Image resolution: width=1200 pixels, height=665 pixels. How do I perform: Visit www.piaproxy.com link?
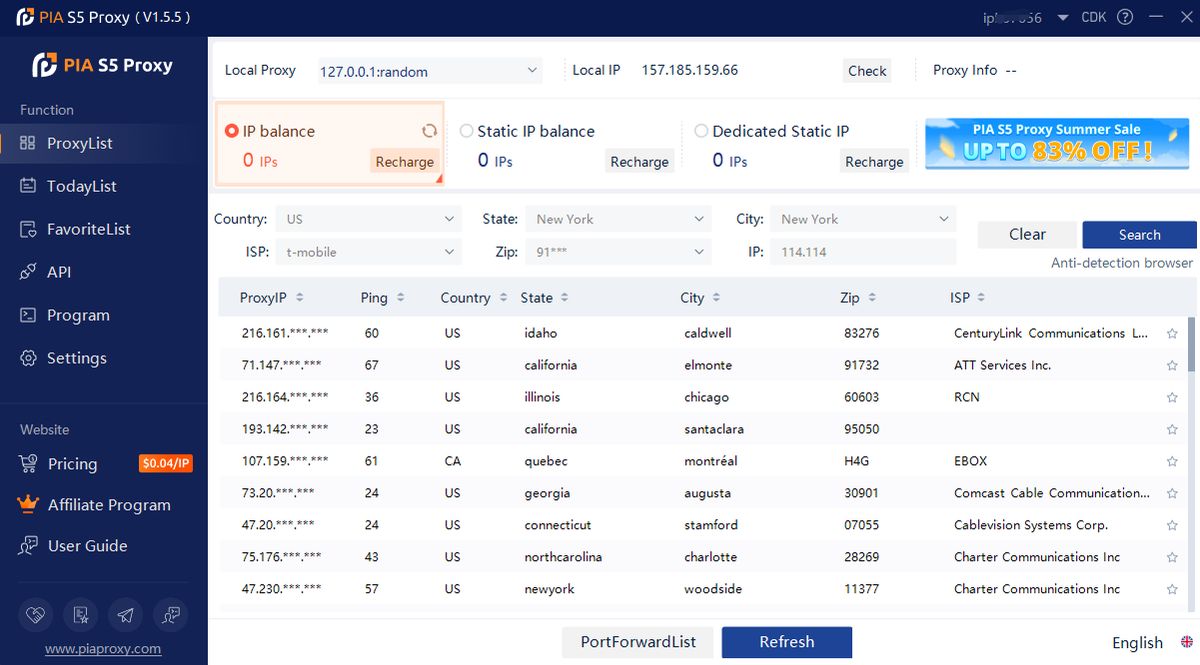[101, 648]
